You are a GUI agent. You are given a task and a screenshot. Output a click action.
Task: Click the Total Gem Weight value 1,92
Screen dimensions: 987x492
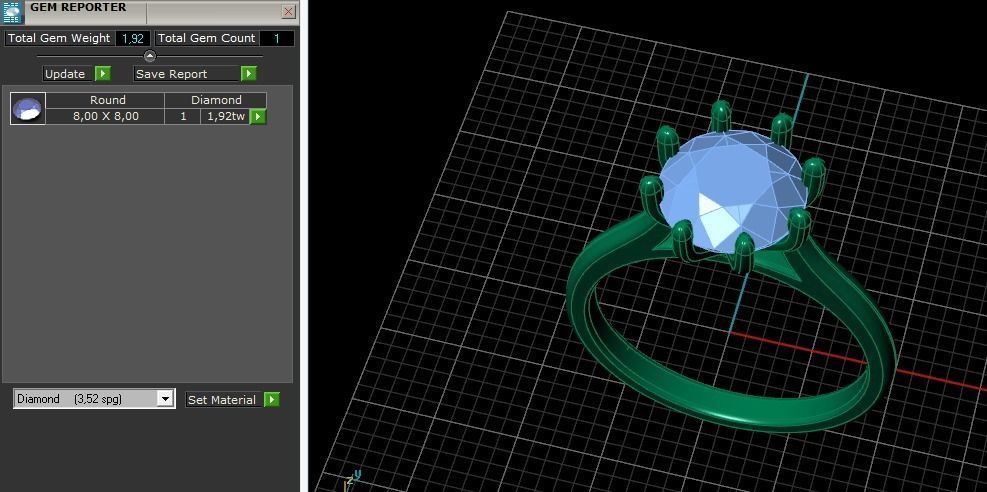pos(133,38)
